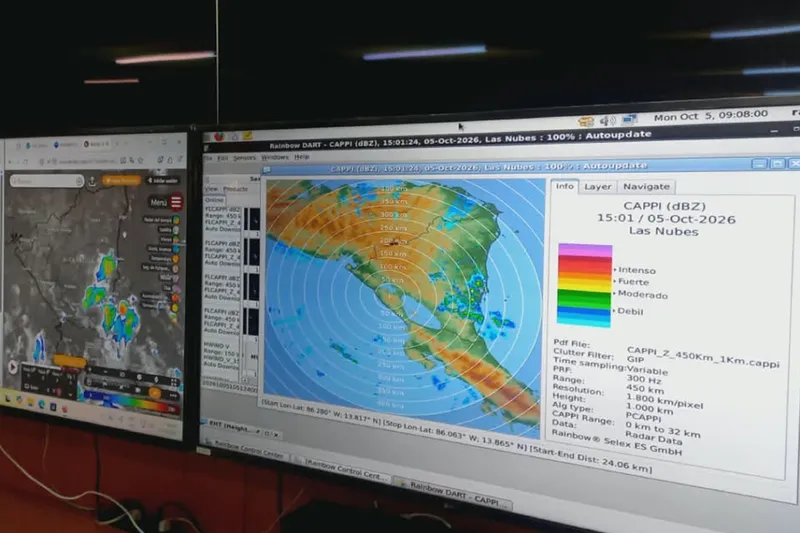Click the Moderado legend label
This screenshot has width=800, height=533.
click(x=642, y=294)
